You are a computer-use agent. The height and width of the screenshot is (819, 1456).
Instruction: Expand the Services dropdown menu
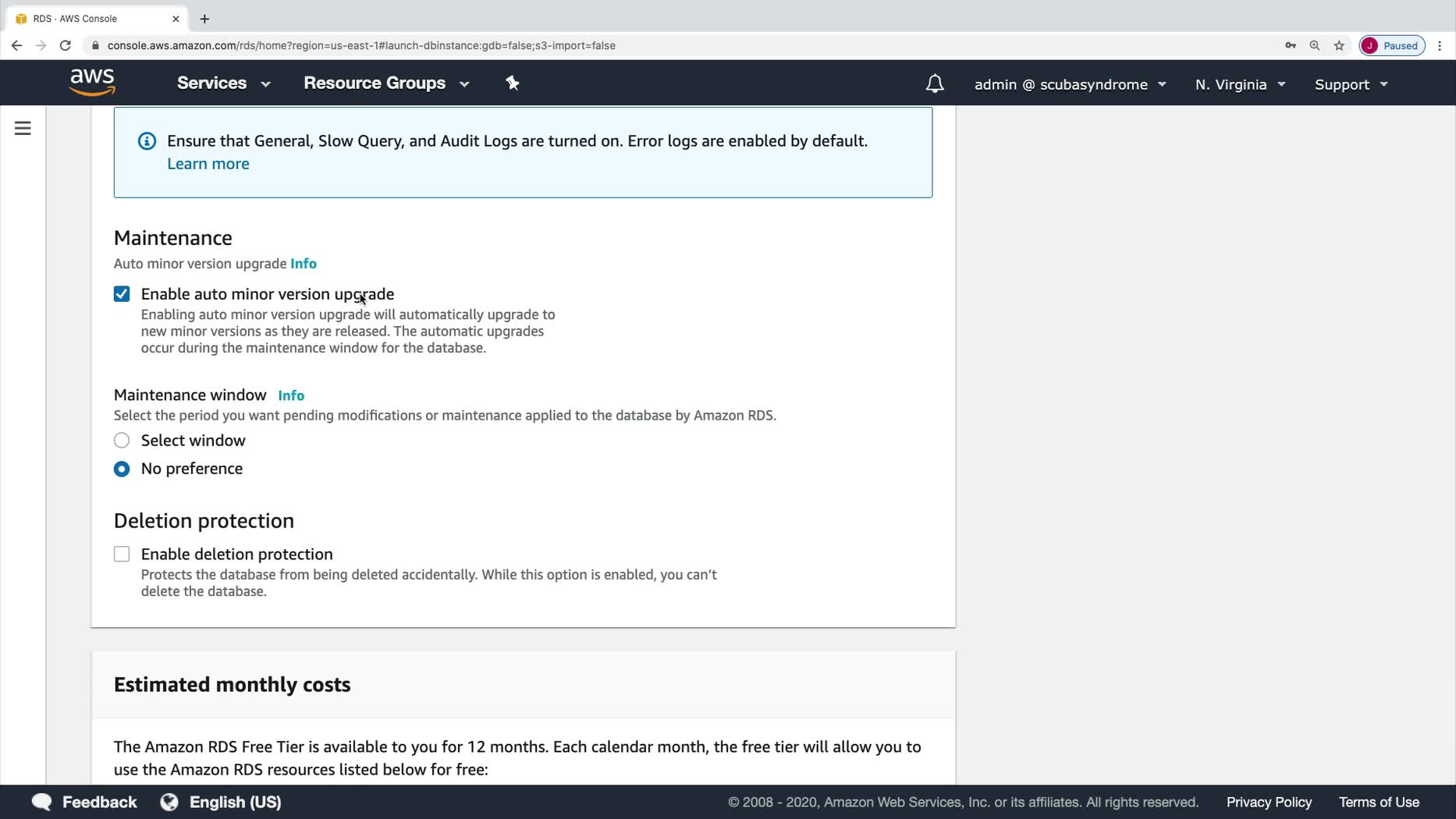223,83
